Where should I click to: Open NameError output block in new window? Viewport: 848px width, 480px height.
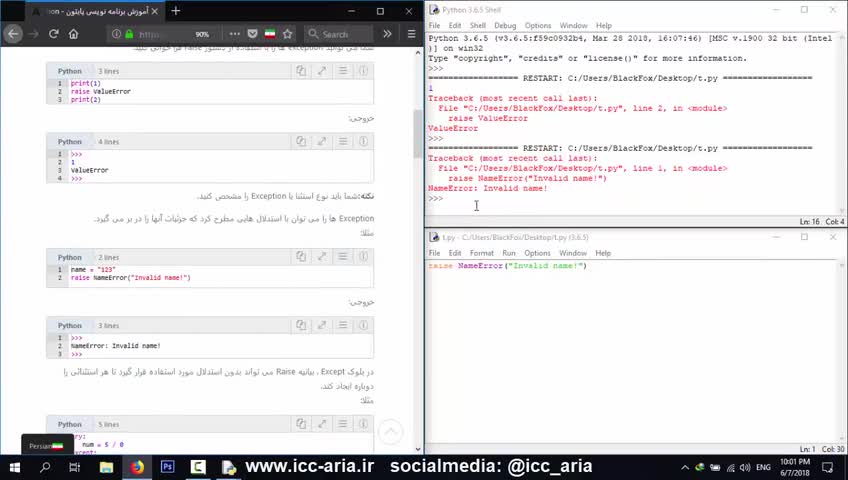coord(322,325)
